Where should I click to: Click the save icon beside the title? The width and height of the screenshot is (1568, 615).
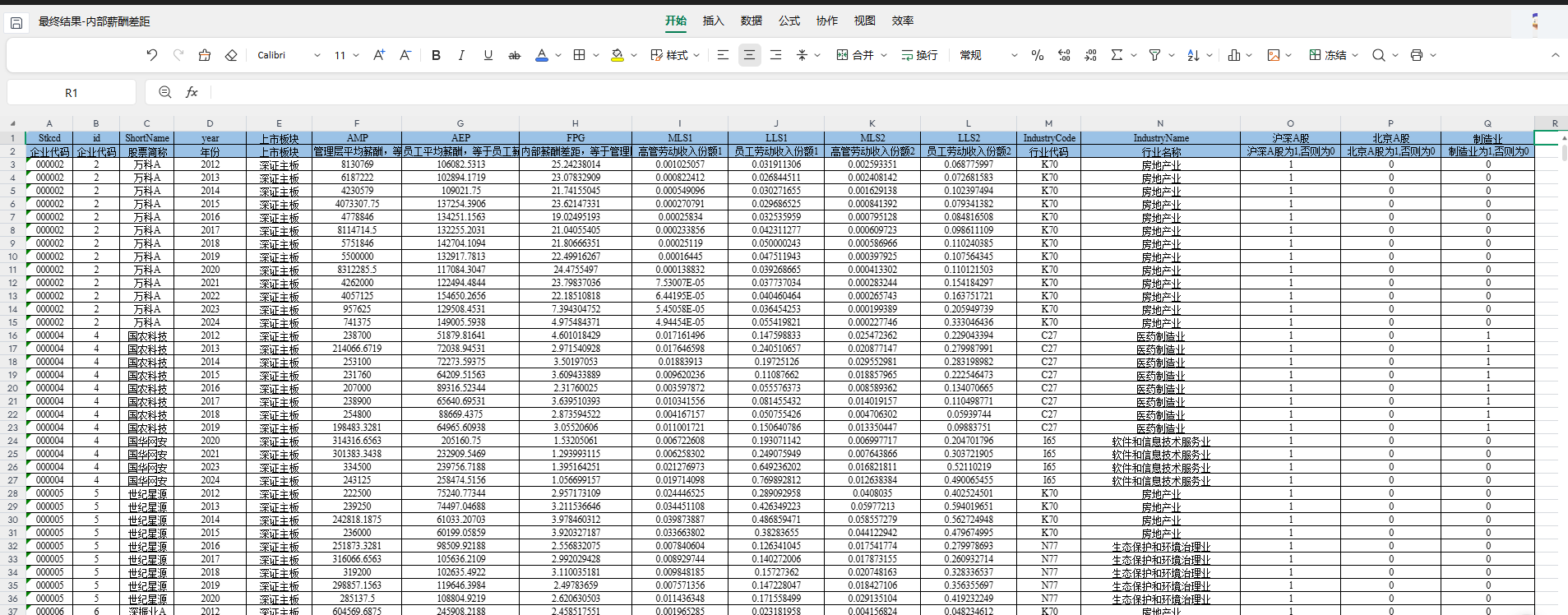16,22
